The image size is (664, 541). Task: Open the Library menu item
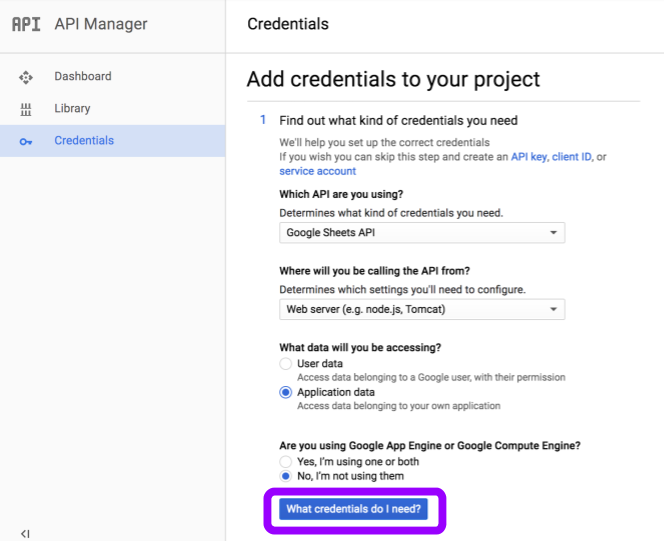[72, 109]
